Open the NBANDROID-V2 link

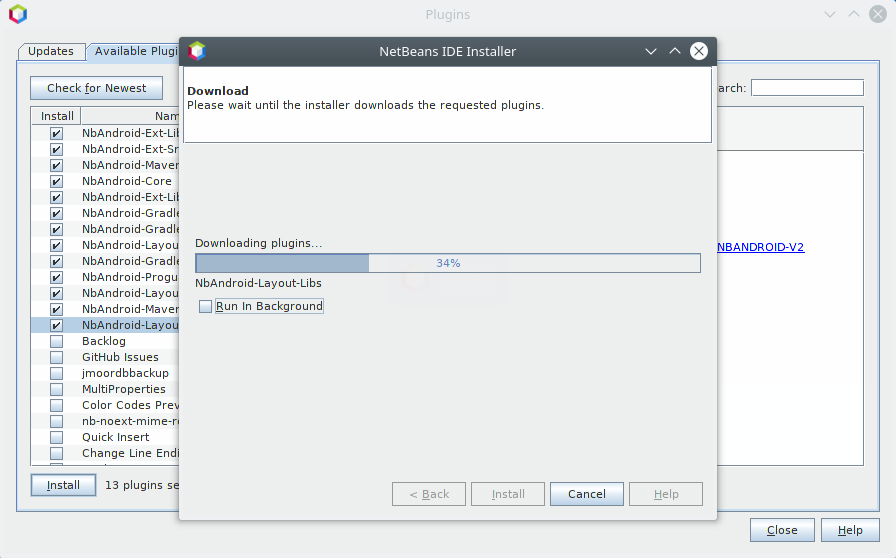[761, 247]
